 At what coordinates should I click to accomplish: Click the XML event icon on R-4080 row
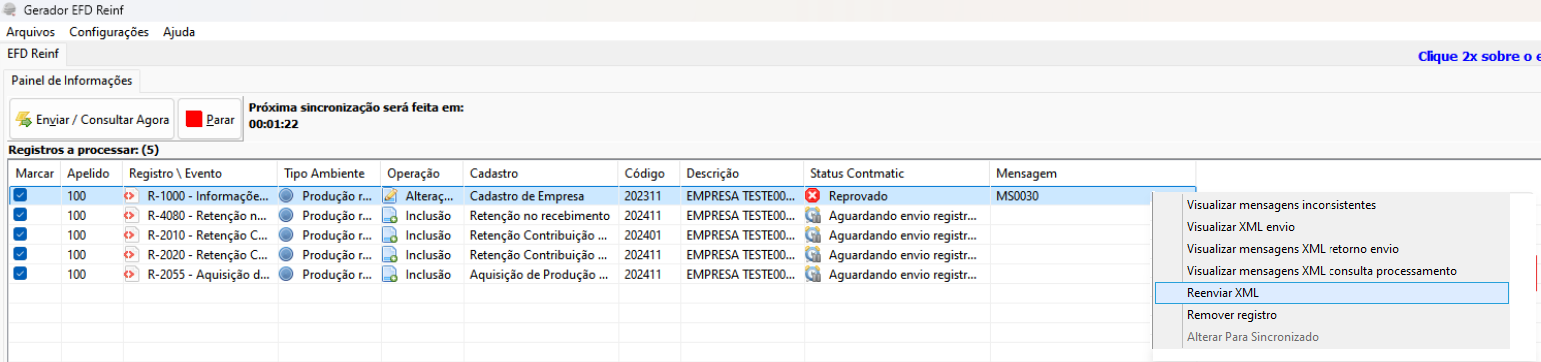point(131,215)
